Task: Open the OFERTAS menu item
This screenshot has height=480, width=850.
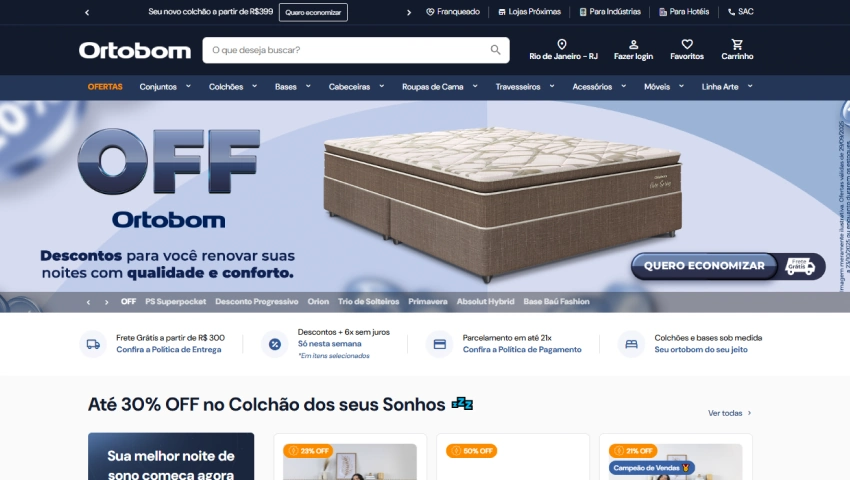Action: tap(105, 87)
